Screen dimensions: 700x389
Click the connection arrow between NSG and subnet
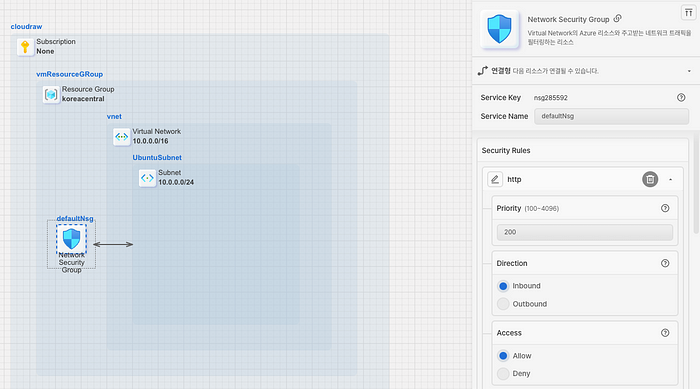tap(113, 244)
